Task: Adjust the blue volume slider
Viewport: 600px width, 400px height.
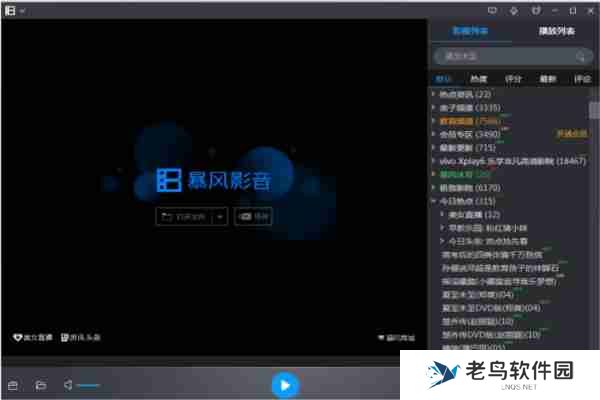Action: (x=88, y=385)
